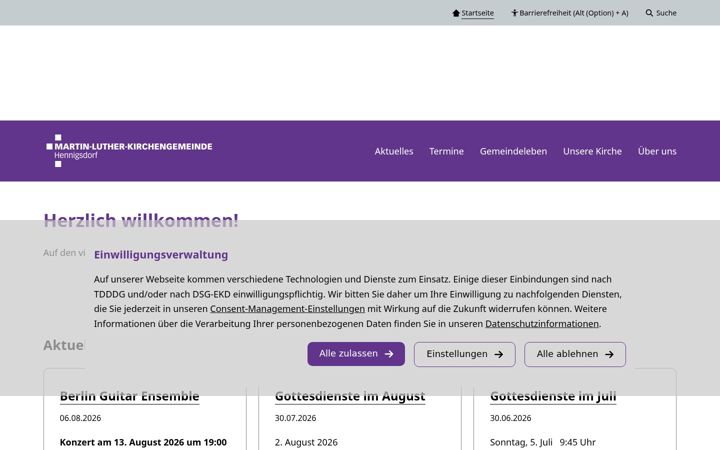Click the home icon beside Startseite
720x450 pixels.
click(x=456, y=13)
